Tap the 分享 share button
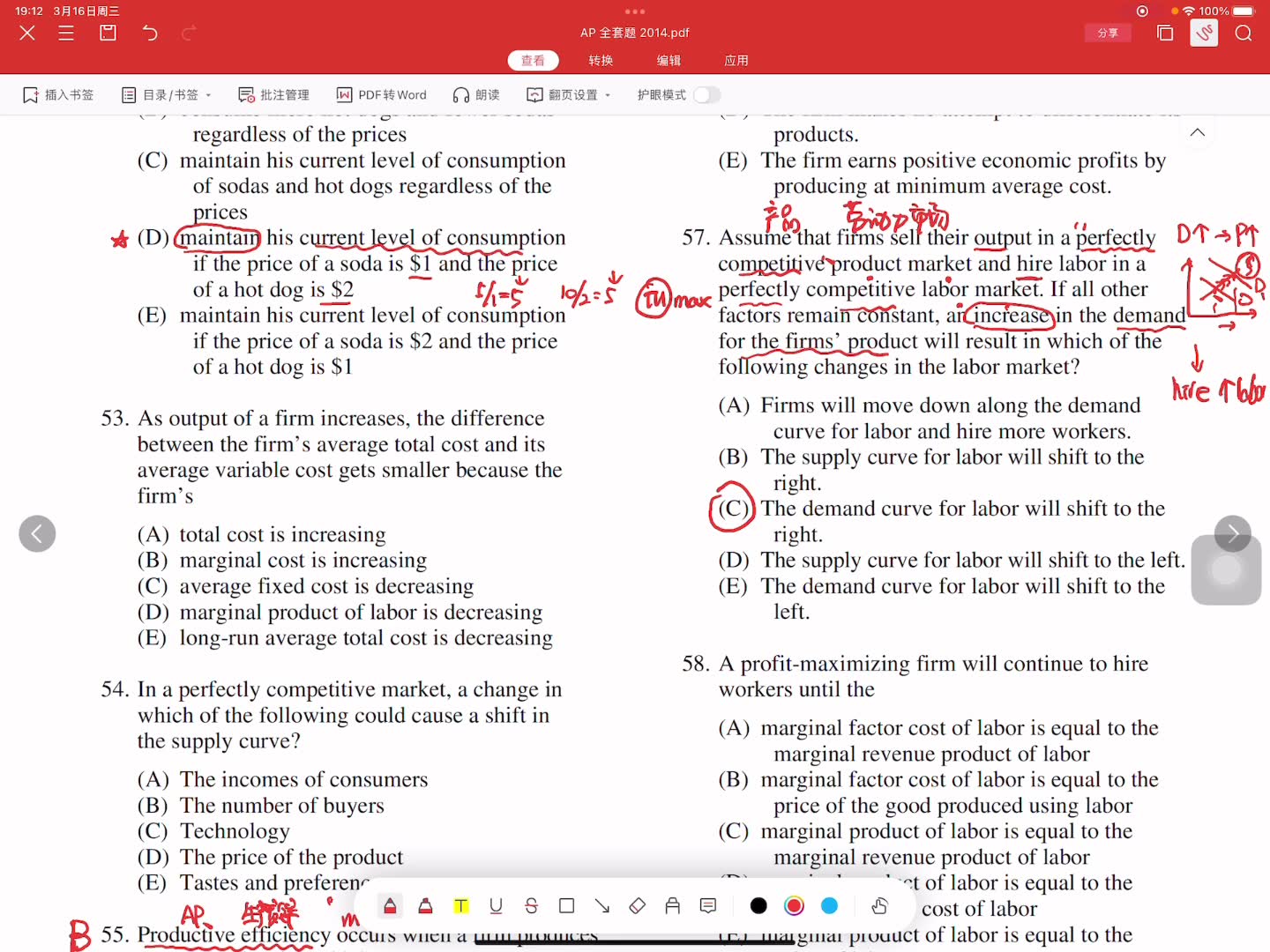 click(1108, 33)
